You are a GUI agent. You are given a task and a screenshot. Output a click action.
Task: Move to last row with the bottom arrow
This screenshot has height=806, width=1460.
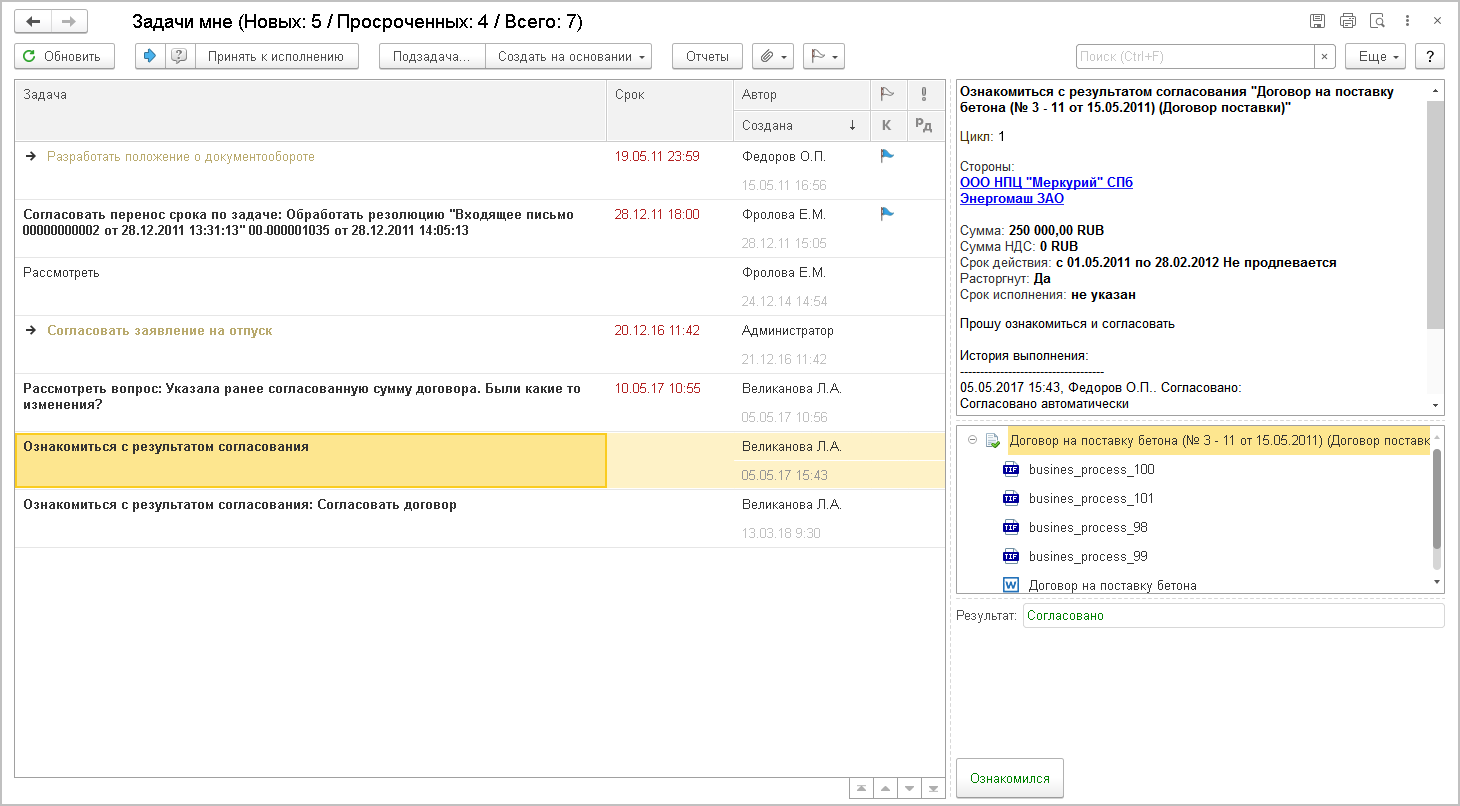click(933, 789)
